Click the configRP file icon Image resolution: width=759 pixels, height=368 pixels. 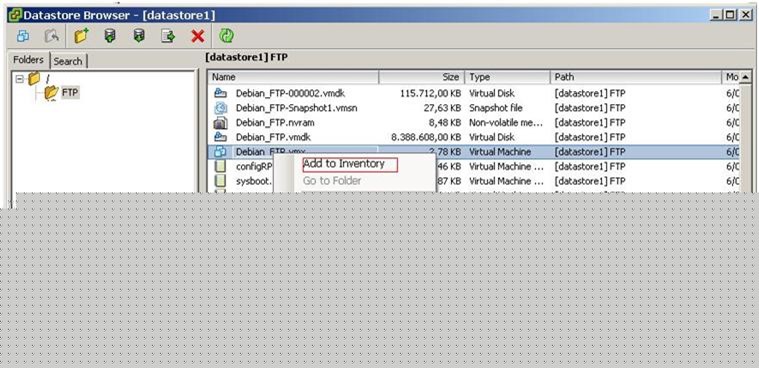coord(220,166)
